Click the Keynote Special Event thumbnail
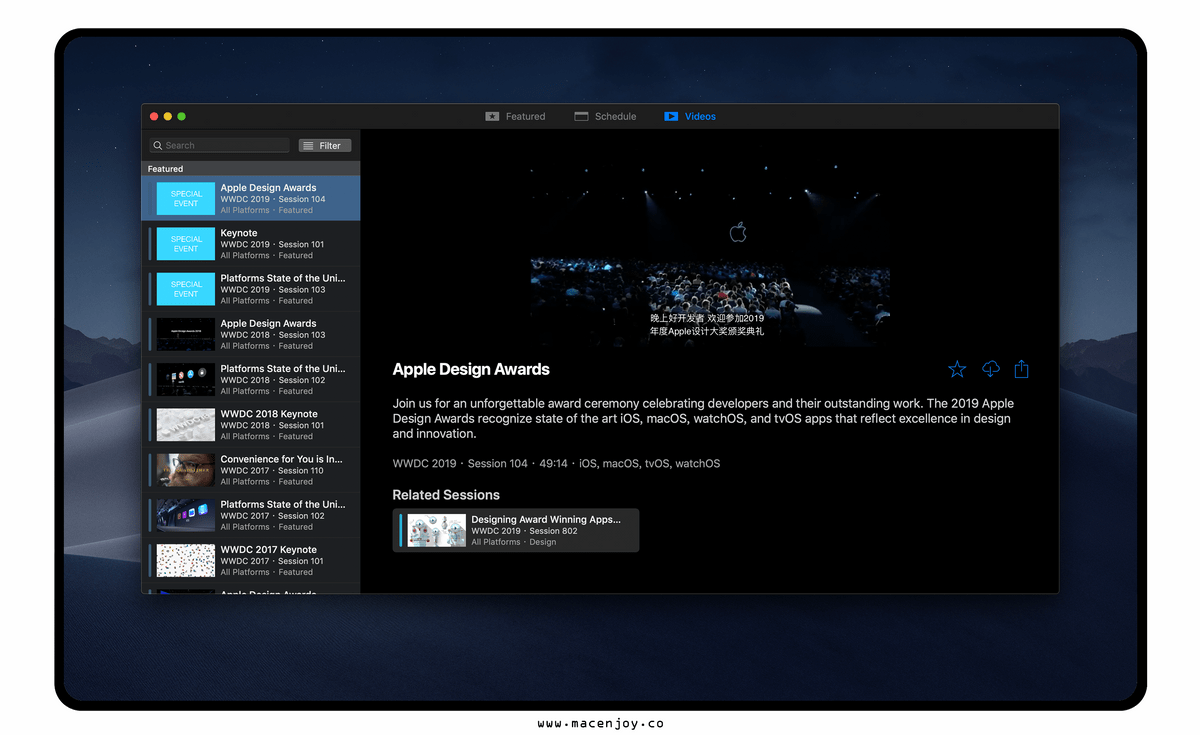This screenshot has height=735, width=1200. pos(186,244)
